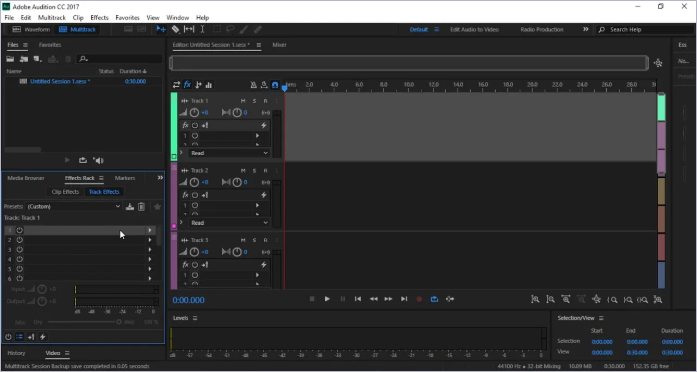Show more workspaces double-chevron
The image size is (697, 372).
click(586, 29)
